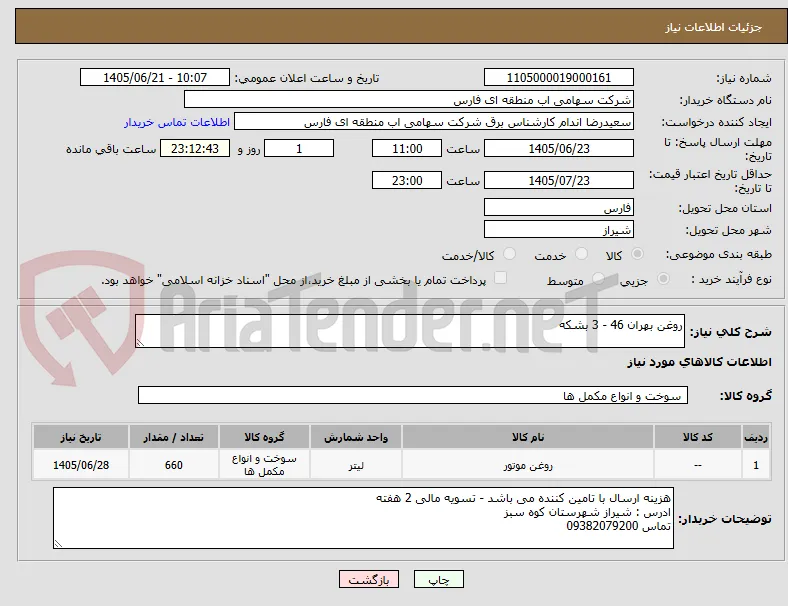
Task: Click the گروه کالا field
Action: click(x=413, y=395)
